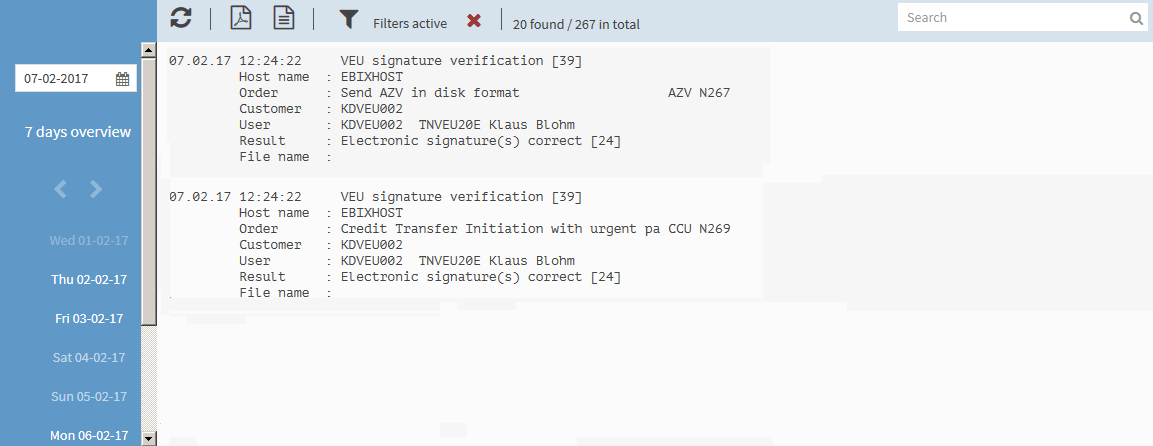Click the sidebar scrollbar thumb
Image resolution: width=1153 pixels, height=446 pixels.
149,191
